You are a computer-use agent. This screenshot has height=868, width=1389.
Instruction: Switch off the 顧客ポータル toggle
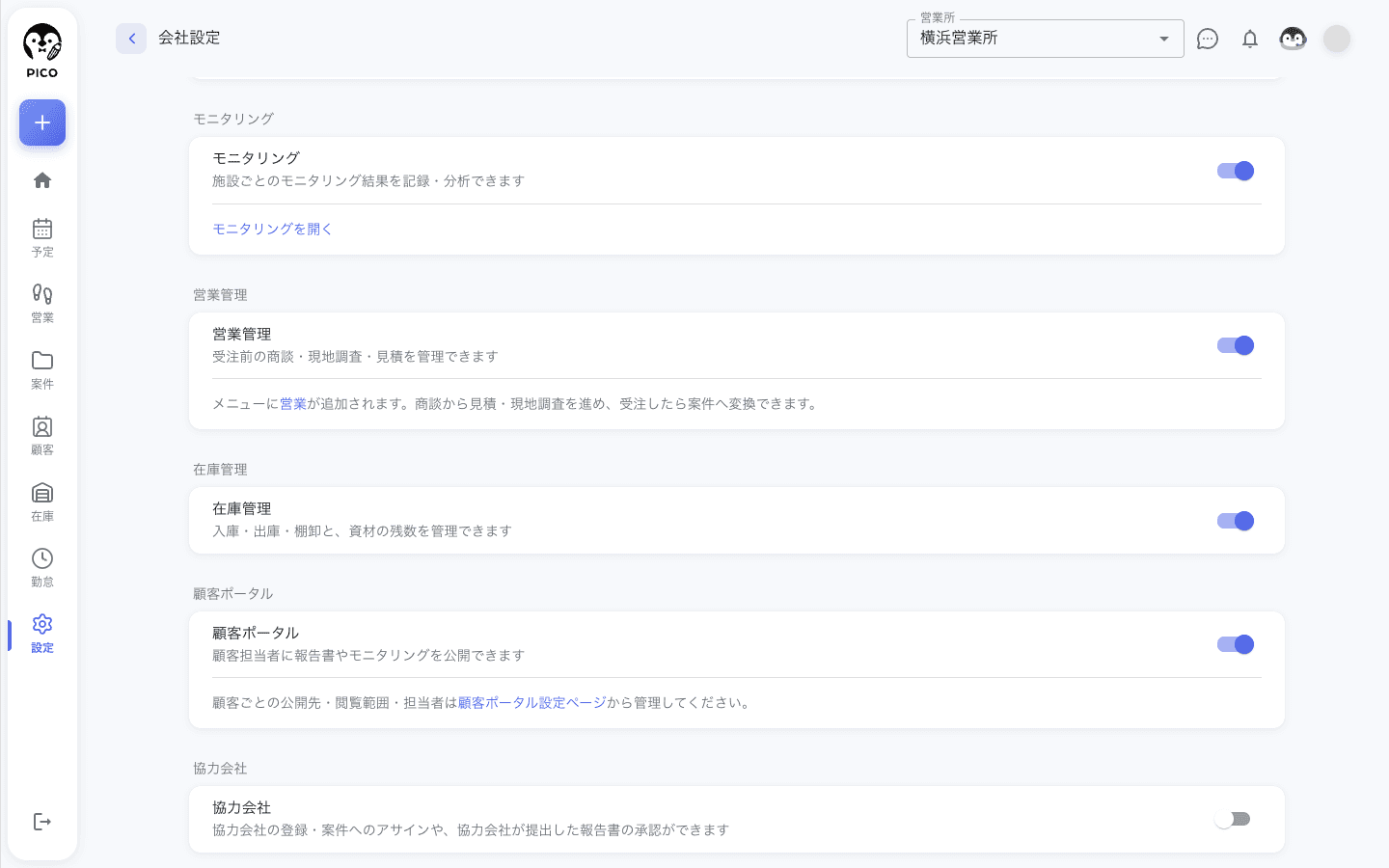pos(1235,644)
